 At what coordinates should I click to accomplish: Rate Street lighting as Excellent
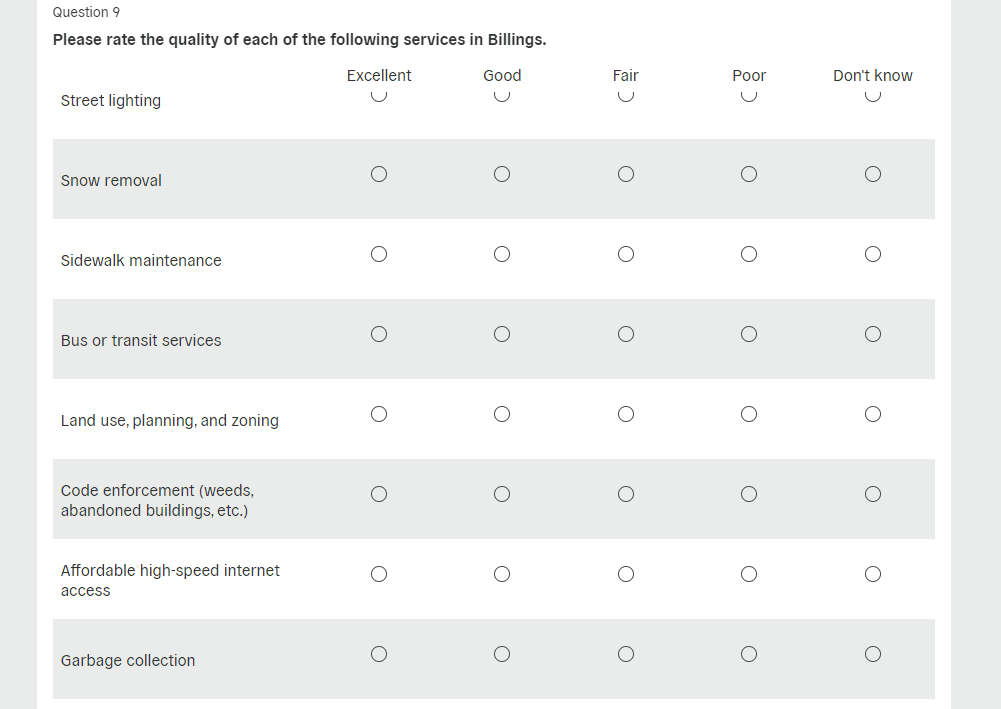(x=379, y=95)
